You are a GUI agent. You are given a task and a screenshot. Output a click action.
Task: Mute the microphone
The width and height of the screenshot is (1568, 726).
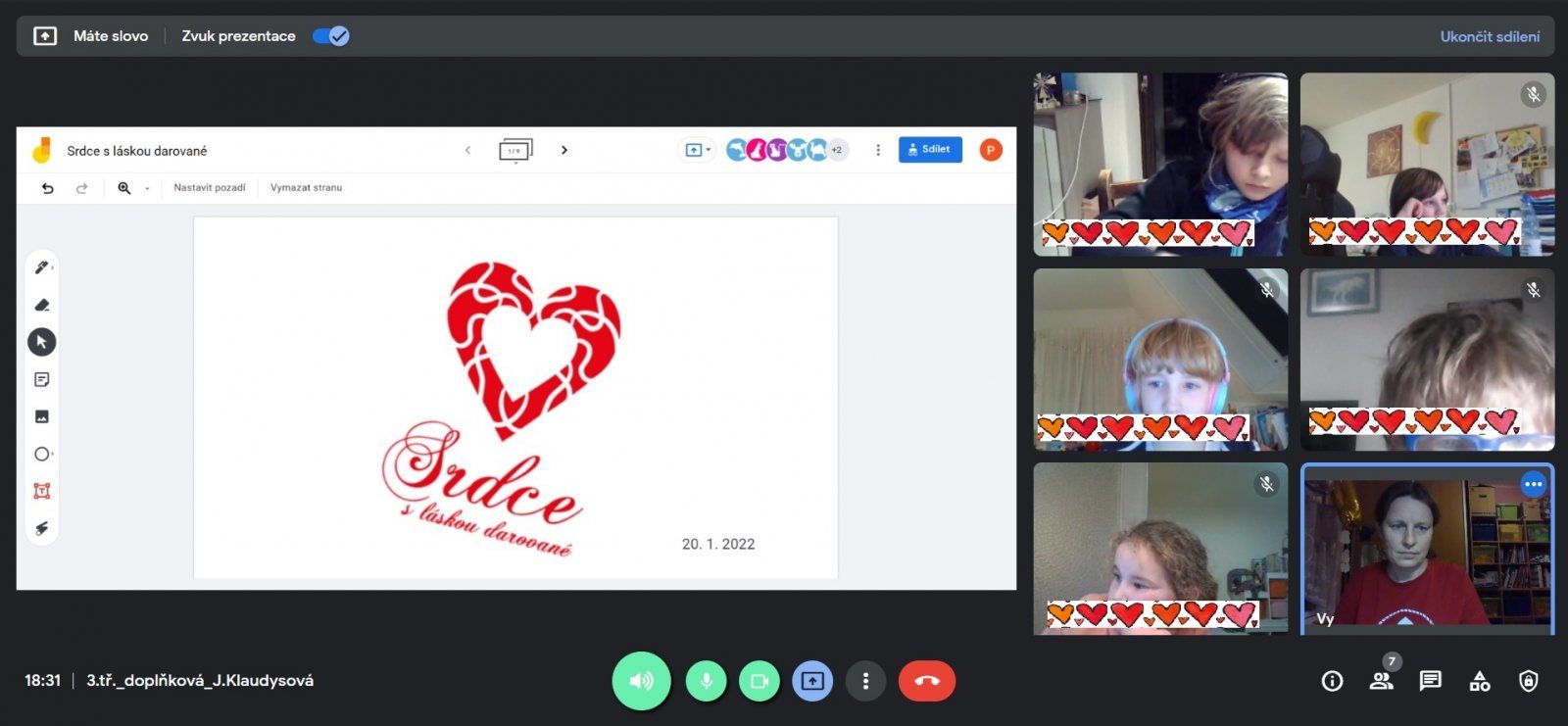point(706,681)
